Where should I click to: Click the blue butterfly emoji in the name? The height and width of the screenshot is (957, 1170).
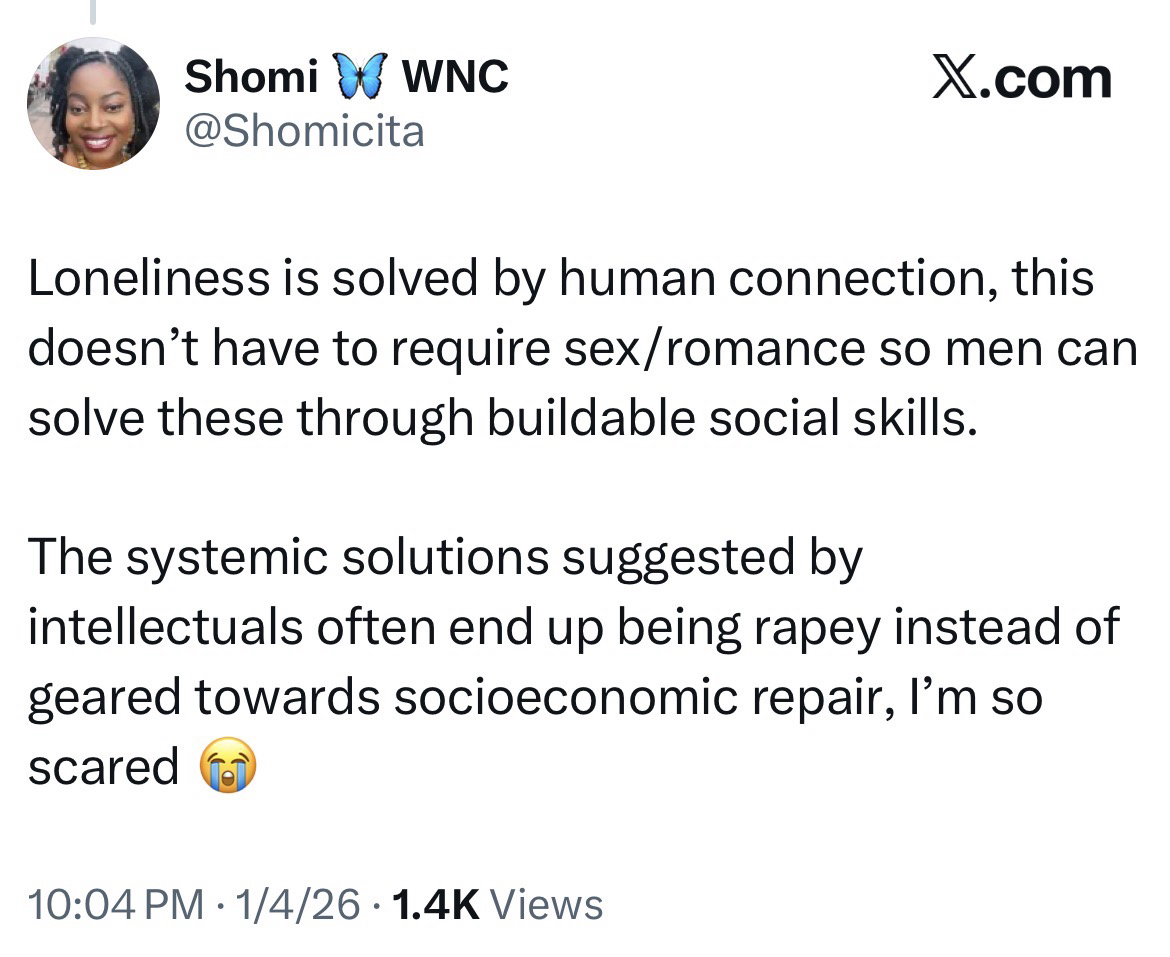click(359, 78)
